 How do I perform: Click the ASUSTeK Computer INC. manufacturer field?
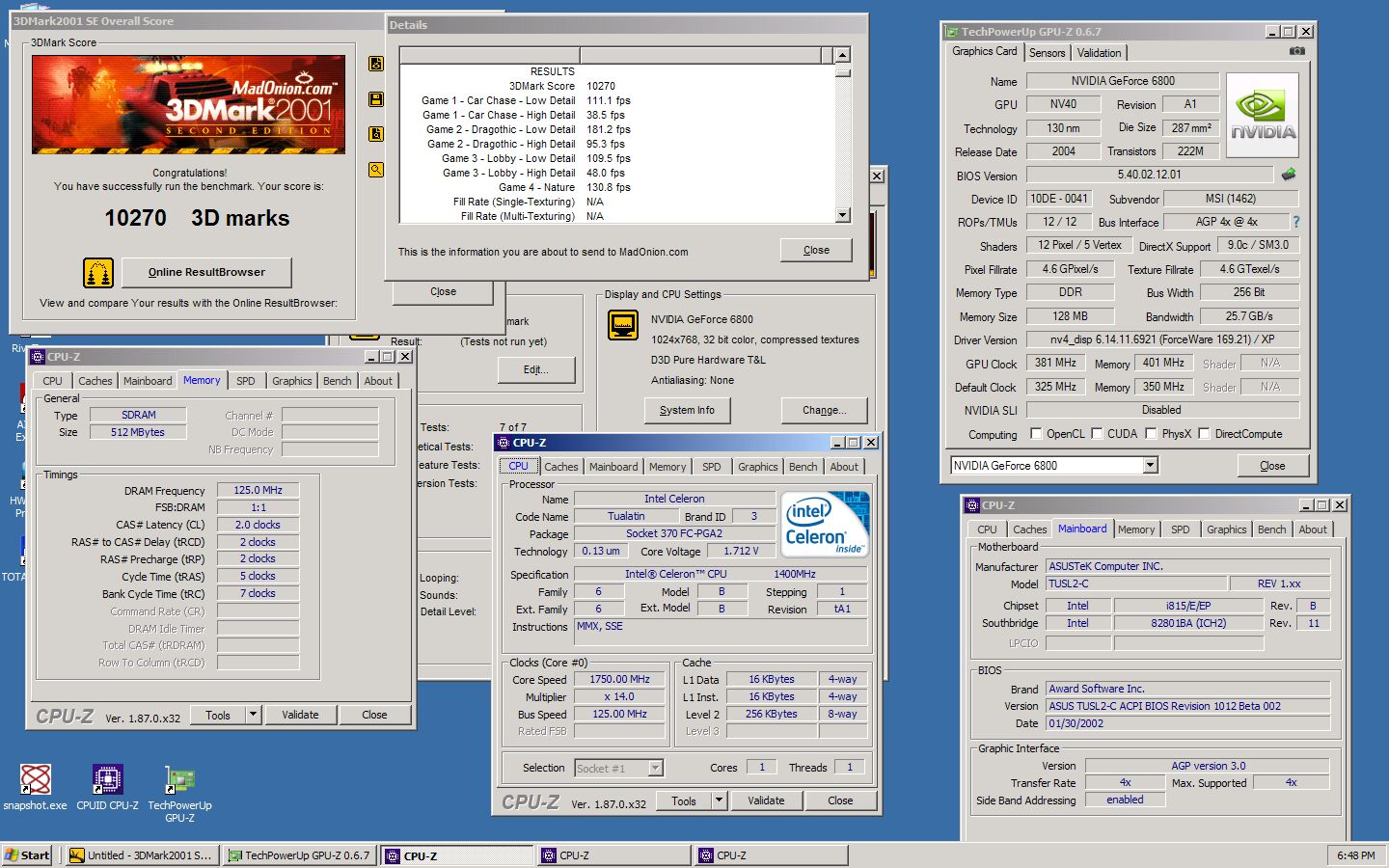(x=1188, y=566)
